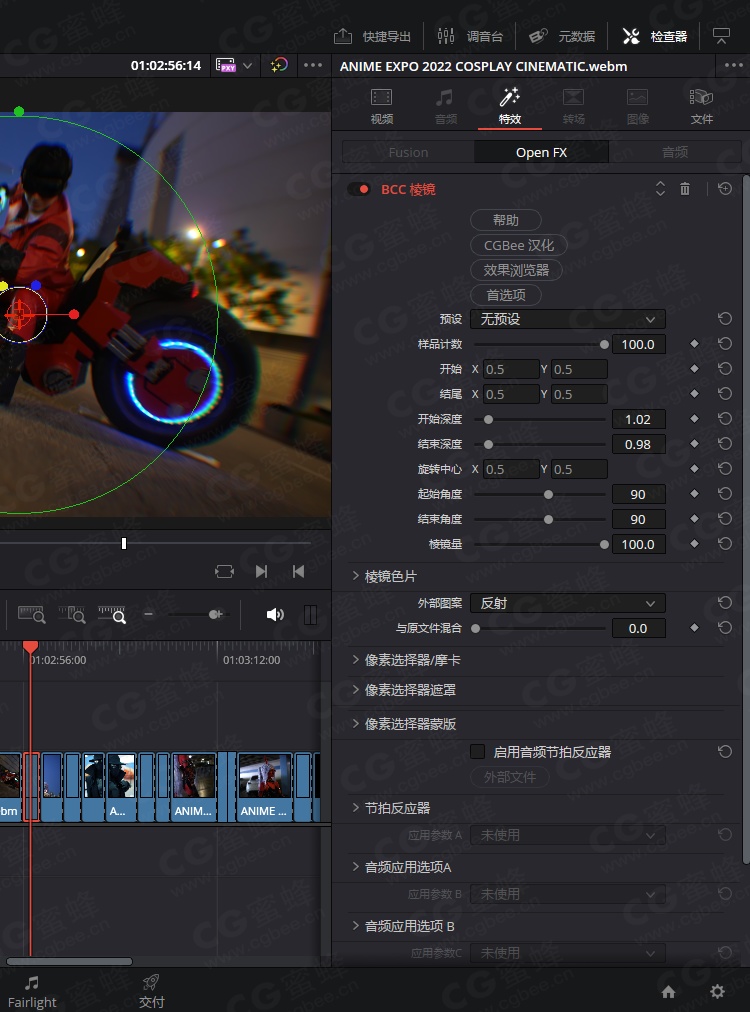This screenshot has height=1012, width=750.
Task: Open the home project manager icon
Action: pyautogui.click(x=669, y=991)
